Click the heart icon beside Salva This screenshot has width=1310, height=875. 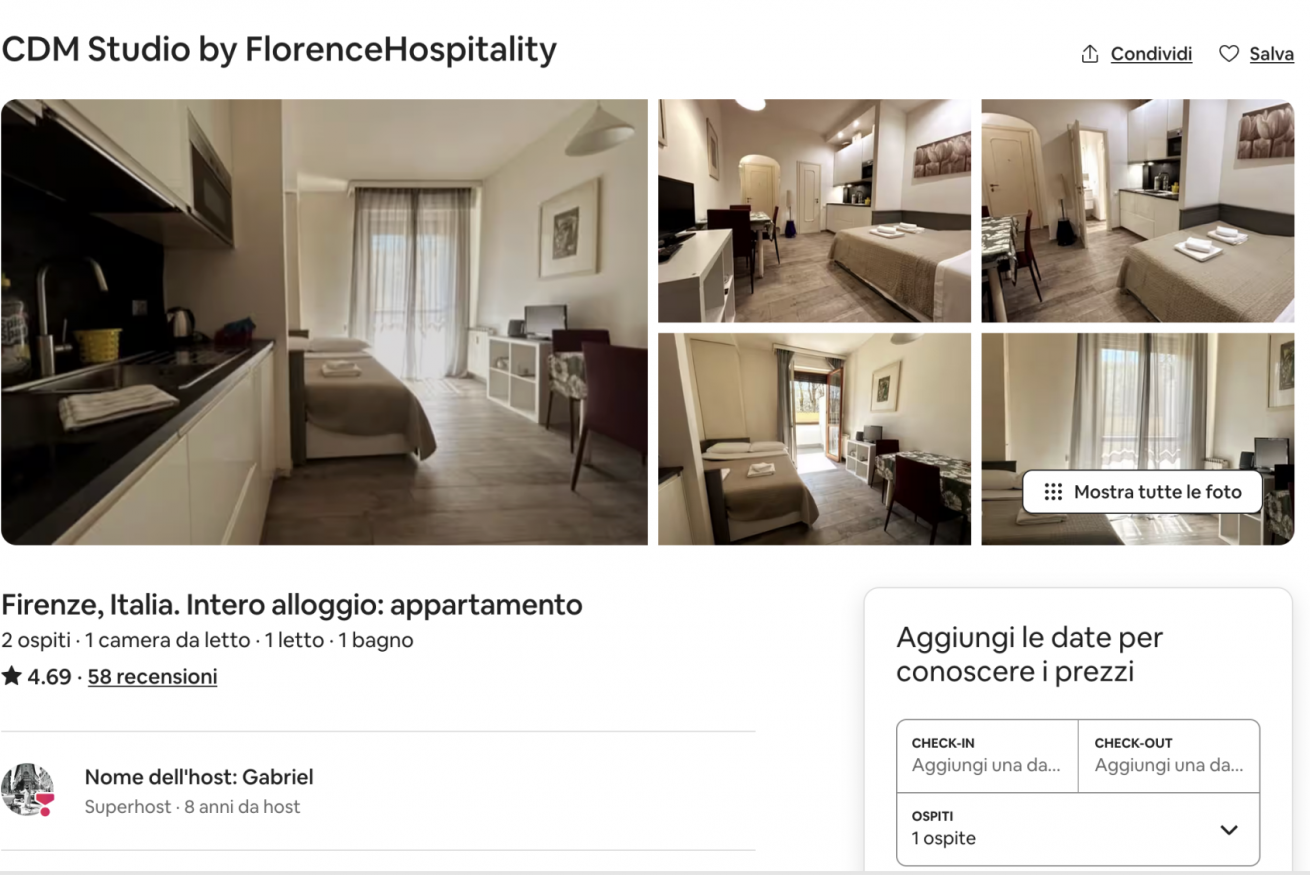(x=1229, y=54)
